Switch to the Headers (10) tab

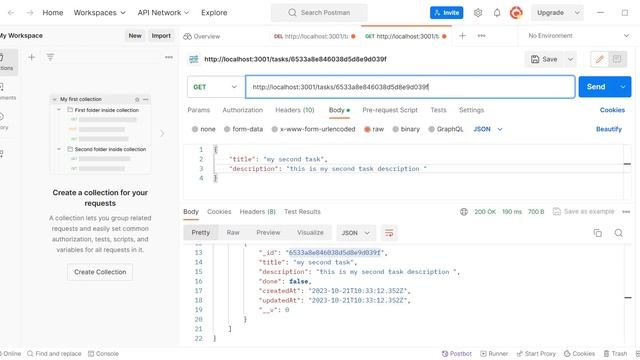[295, 110]
